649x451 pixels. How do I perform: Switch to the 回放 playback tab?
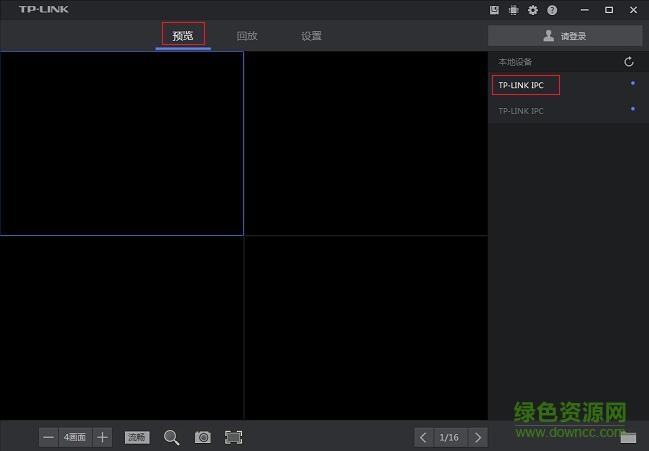[247, 36]
